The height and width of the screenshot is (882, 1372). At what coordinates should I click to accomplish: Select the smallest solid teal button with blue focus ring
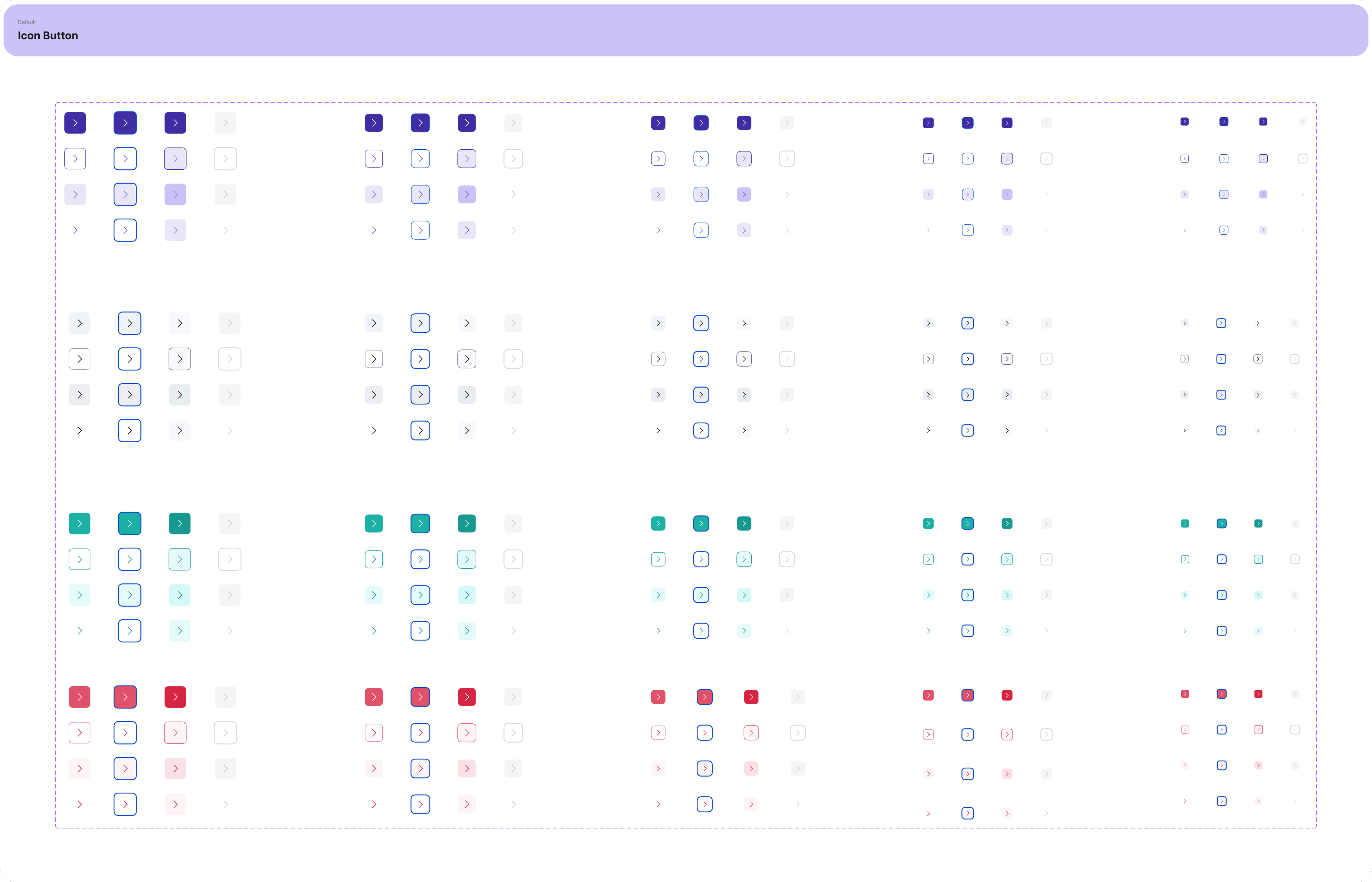[1222, 523]
